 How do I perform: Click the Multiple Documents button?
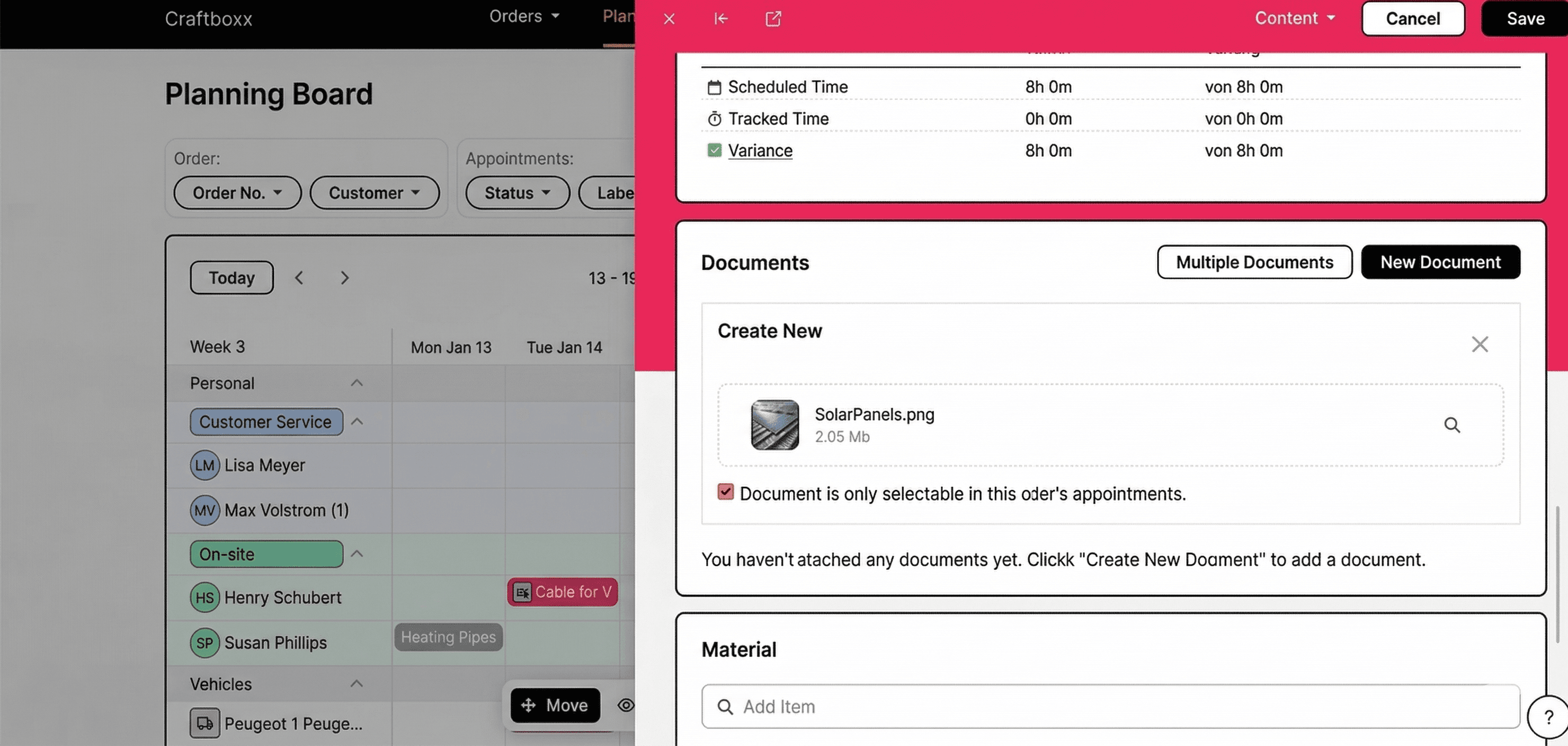(x=1254, y=262)
